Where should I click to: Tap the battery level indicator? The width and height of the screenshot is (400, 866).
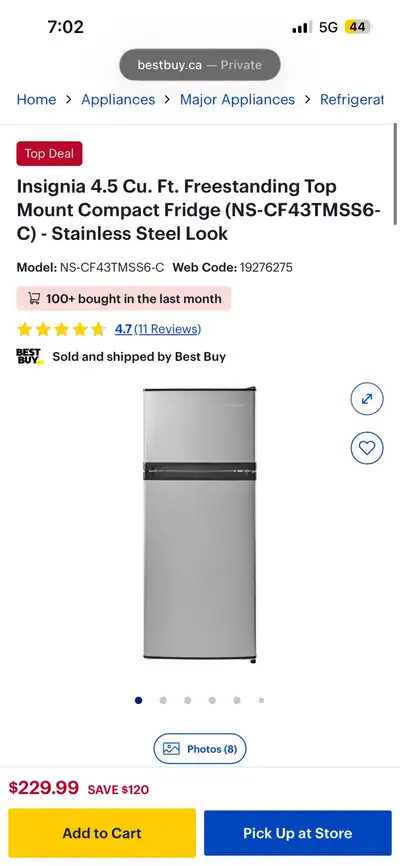359,27
